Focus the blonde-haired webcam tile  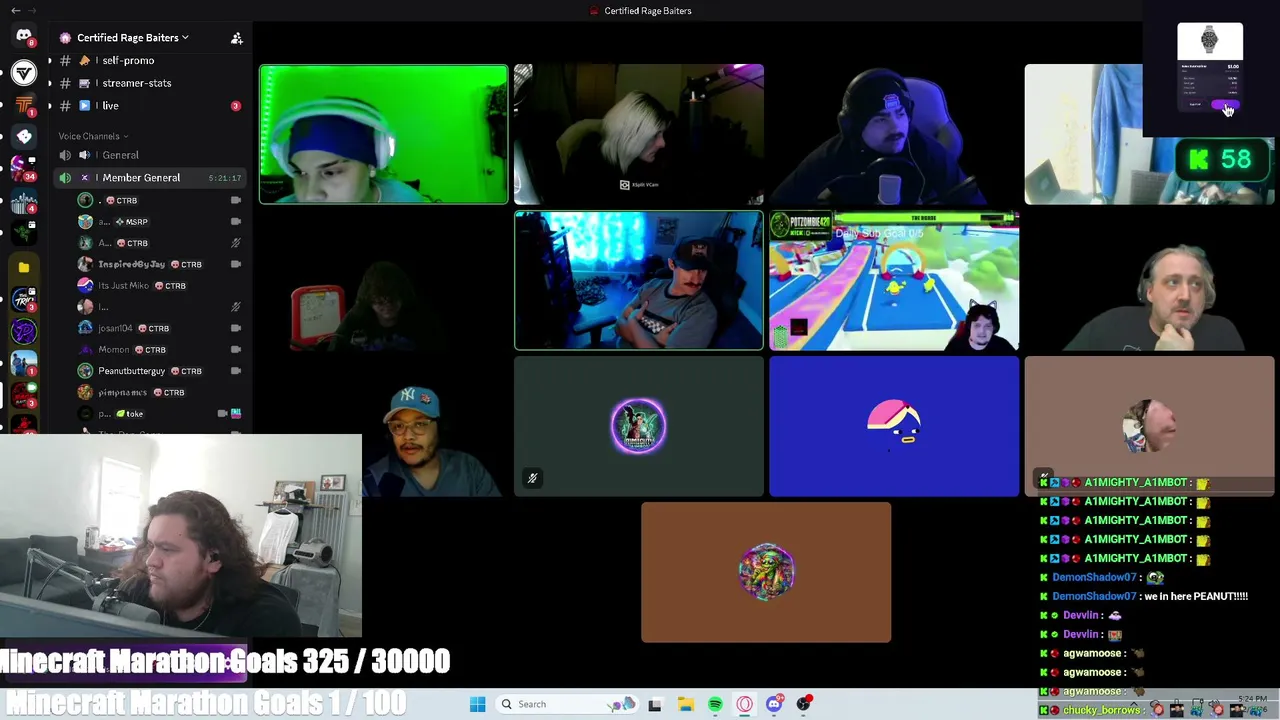(639, 134)
